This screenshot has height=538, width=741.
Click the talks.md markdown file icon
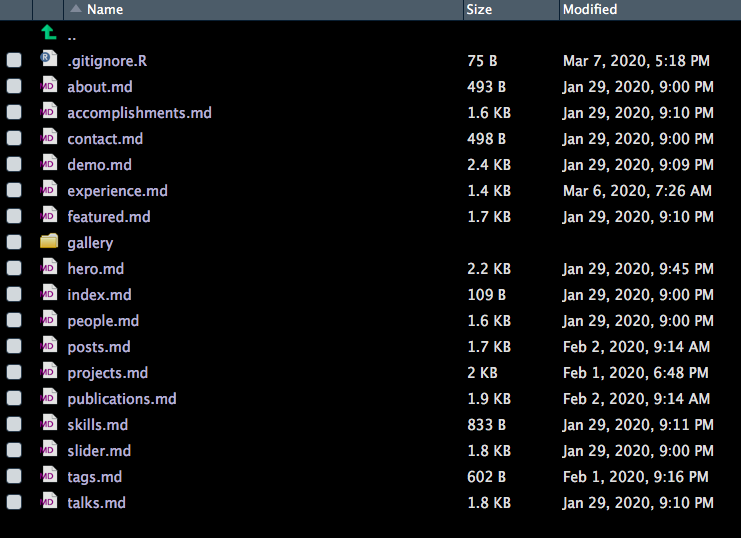coord(48,502)
